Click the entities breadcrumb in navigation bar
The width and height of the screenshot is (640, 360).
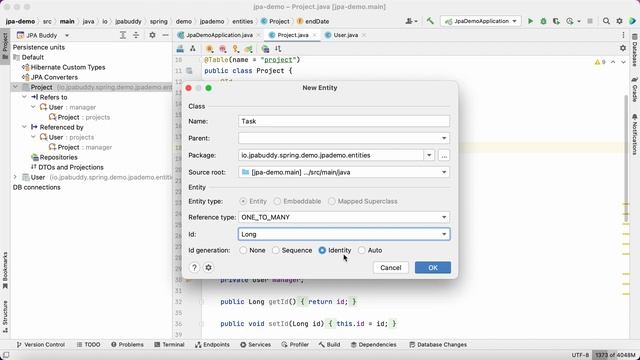[242, 21]
